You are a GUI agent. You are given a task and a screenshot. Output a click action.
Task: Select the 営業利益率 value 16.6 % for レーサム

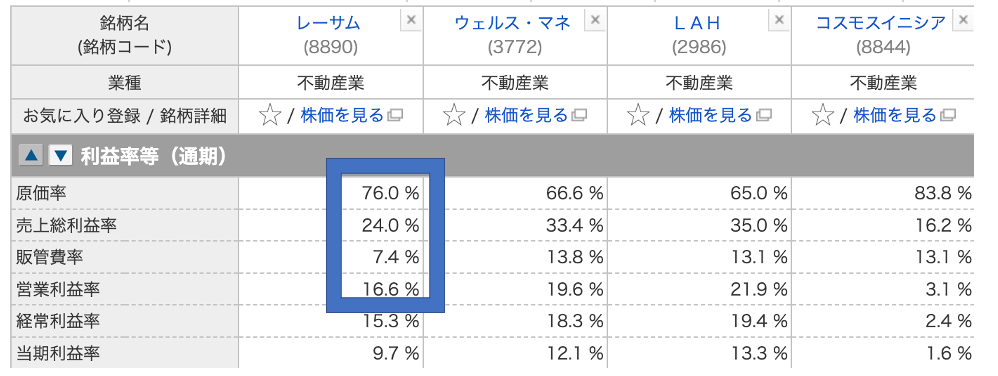(391, 289)
